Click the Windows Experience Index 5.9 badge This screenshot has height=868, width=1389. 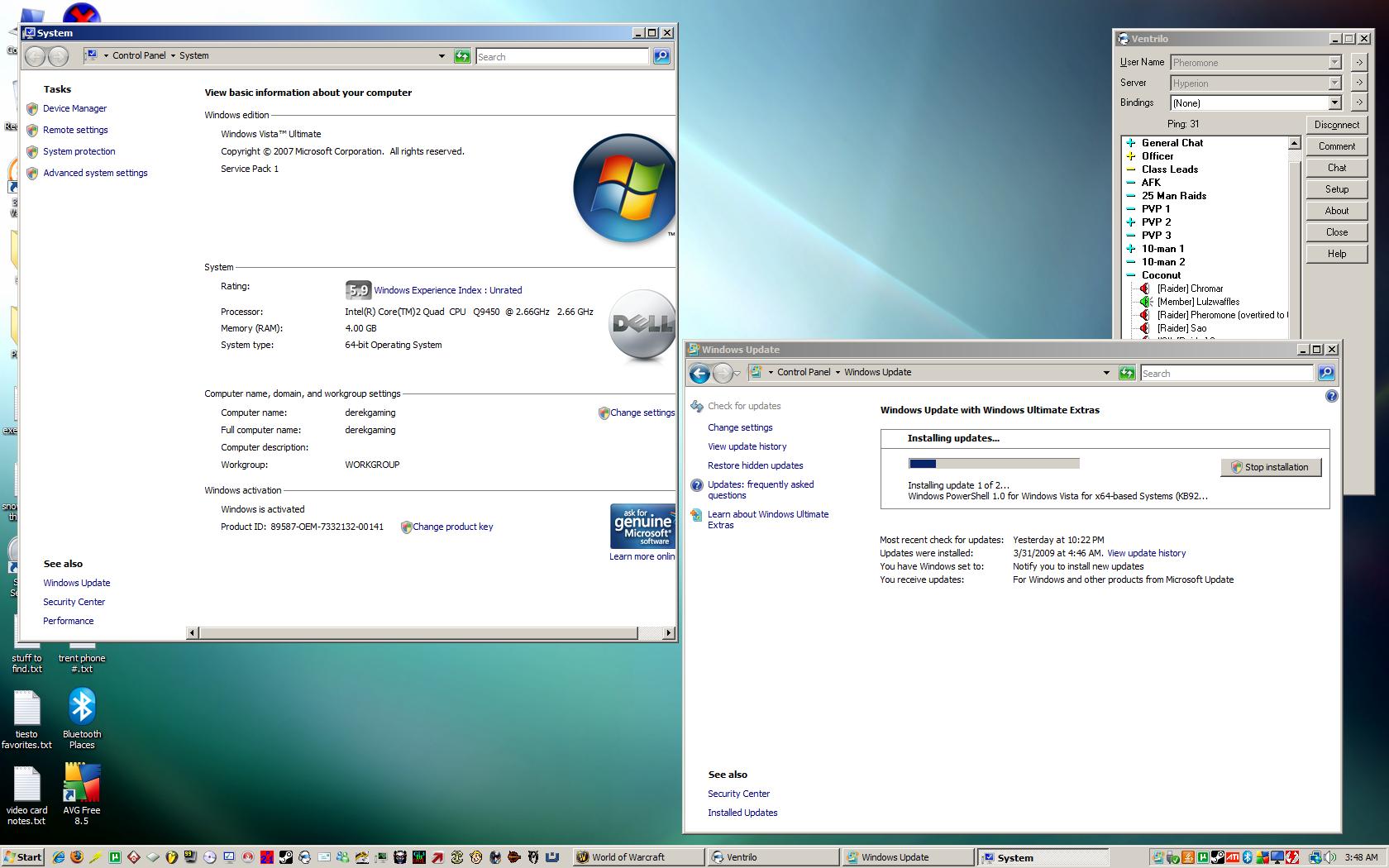tap(357, 290)
